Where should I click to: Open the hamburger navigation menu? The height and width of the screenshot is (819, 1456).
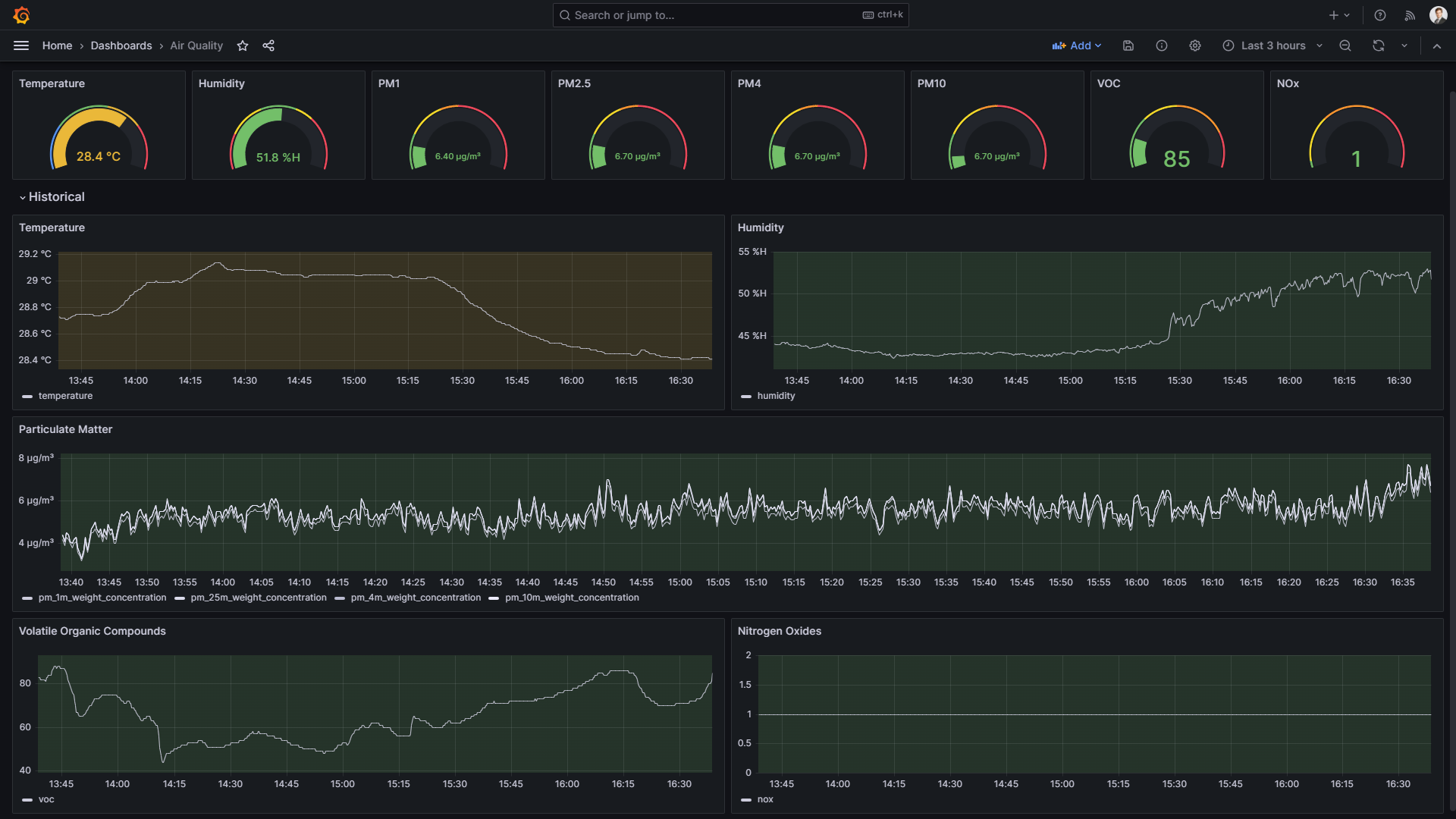pos(21,45)
